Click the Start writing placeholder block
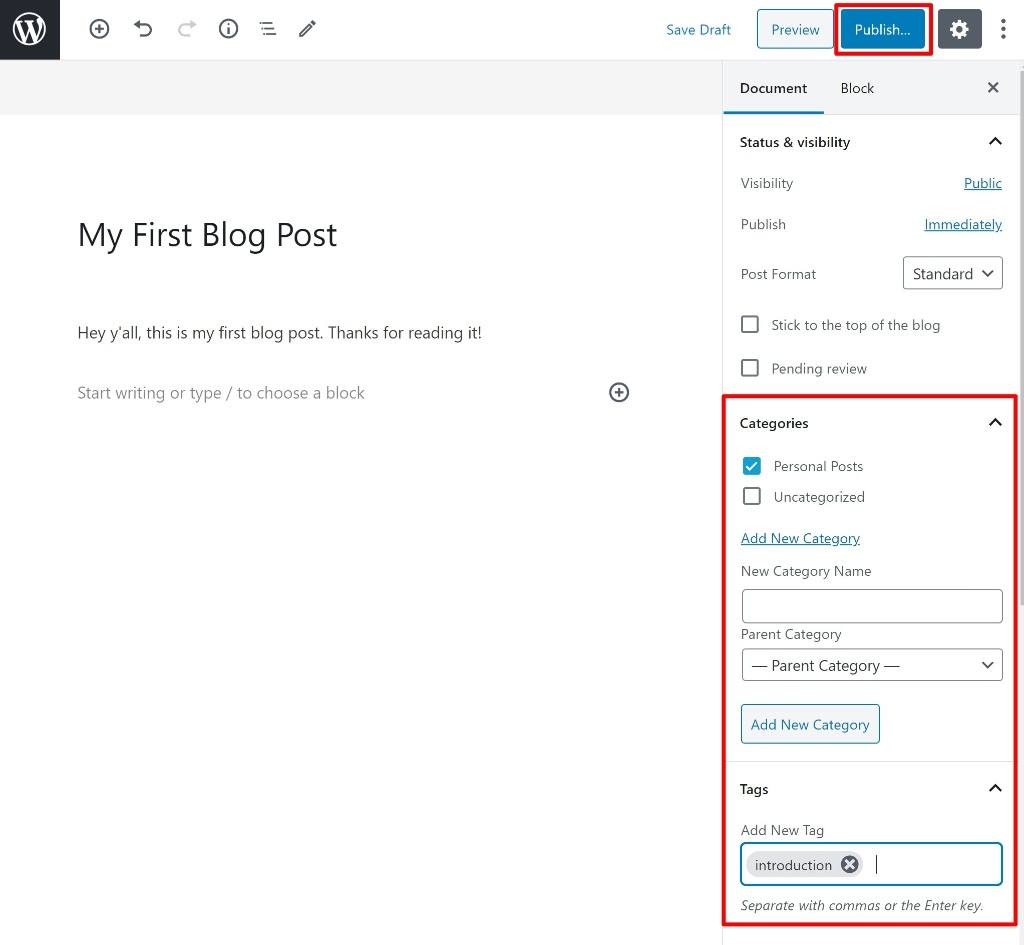Screen dimensions: 1024x945 coord(221,393)
